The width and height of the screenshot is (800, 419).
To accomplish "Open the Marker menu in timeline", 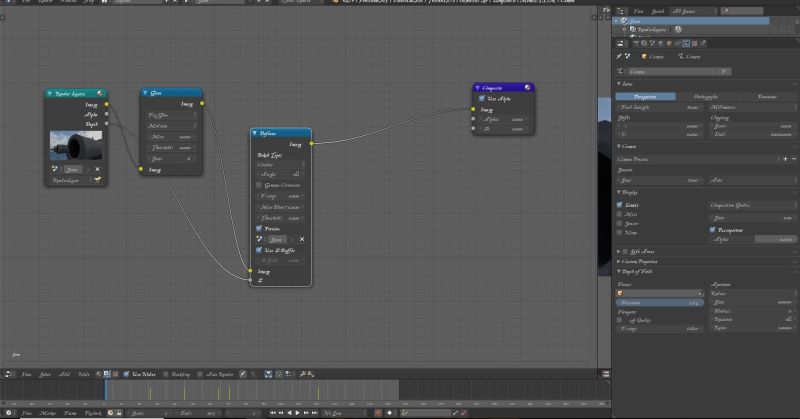I will click(x=47, y=413).
